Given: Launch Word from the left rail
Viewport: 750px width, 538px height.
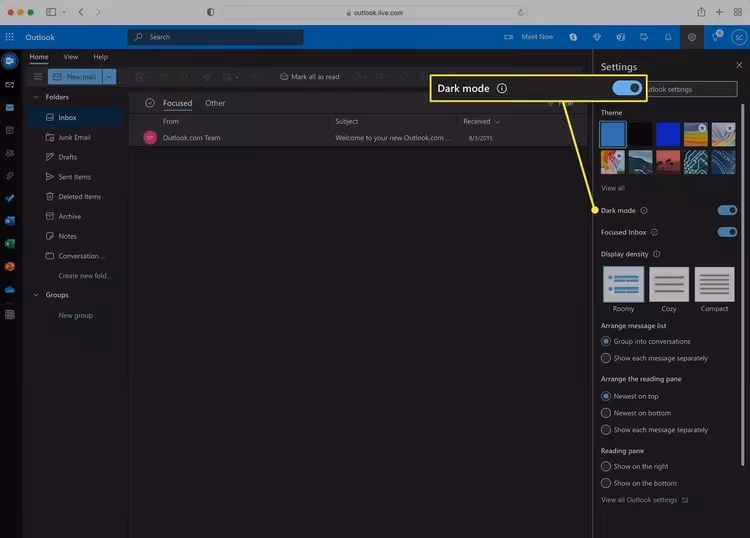Looking at the screenshot, I should [x=10, y=220].
